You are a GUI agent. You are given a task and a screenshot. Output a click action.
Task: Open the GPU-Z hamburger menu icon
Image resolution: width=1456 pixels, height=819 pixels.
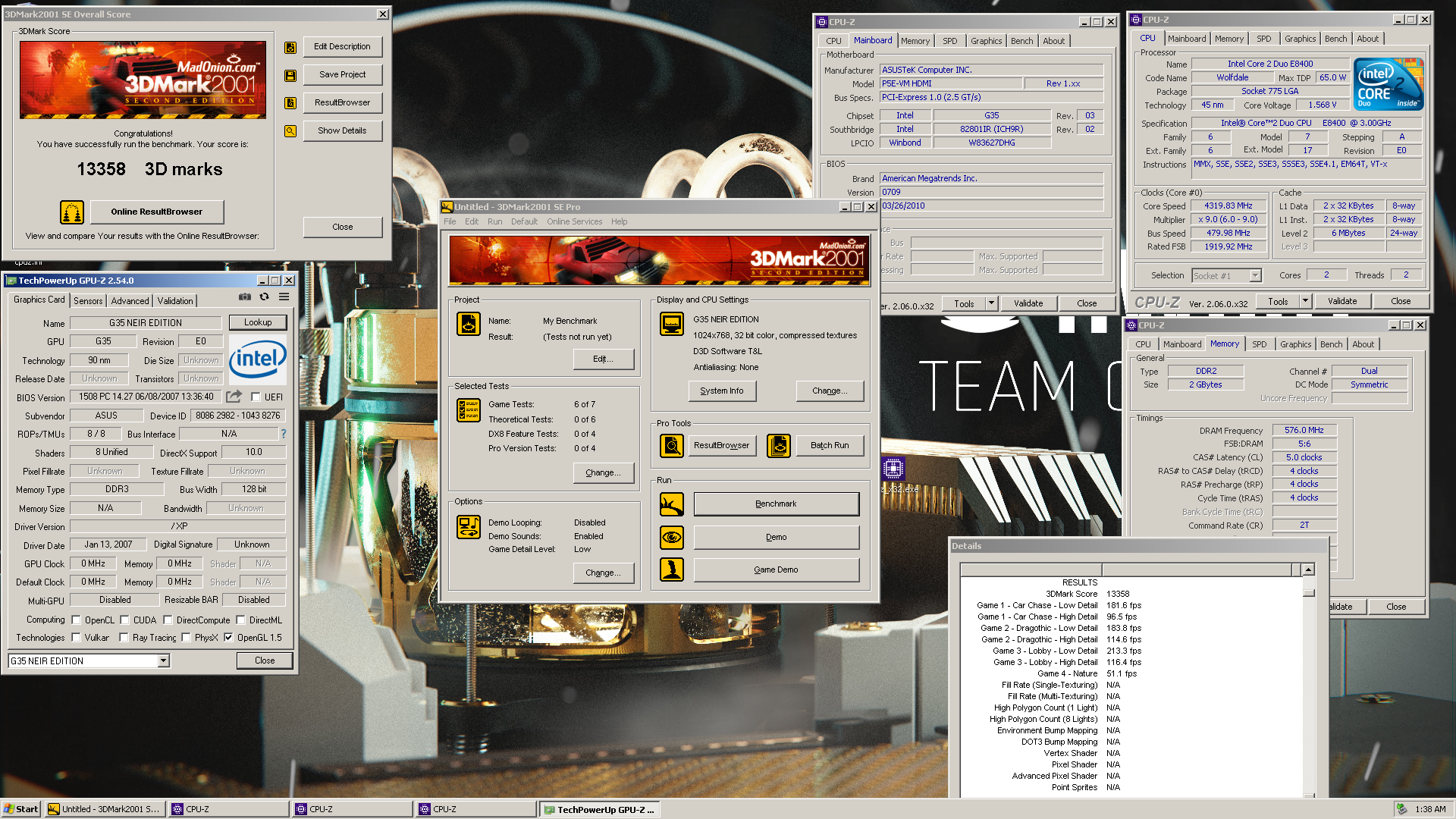[x=284, y=297]
